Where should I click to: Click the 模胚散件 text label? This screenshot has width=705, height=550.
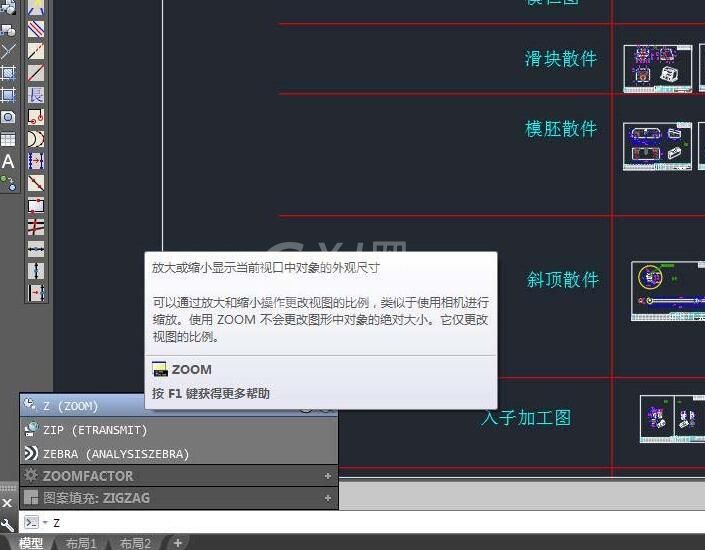(x=561, y=129)
